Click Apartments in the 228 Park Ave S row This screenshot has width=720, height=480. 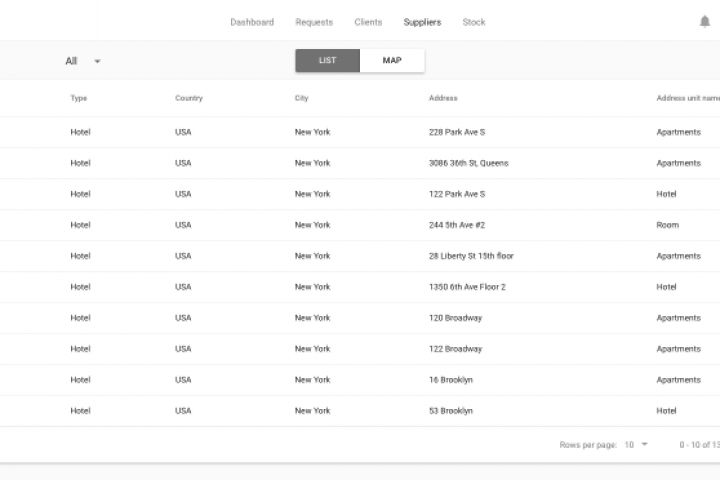679,132
